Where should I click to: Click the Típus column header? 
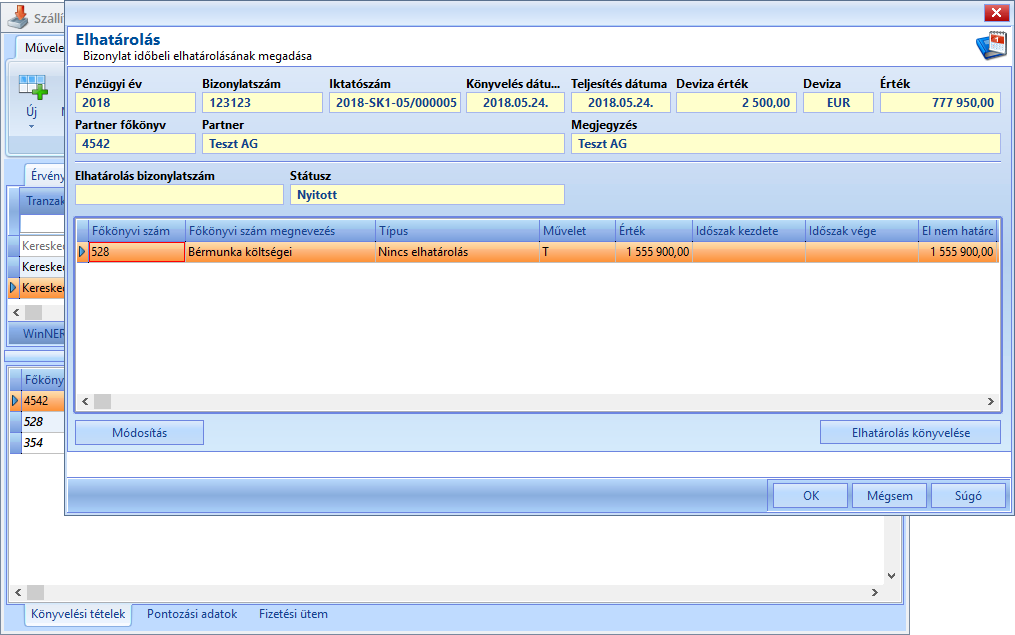click(x=458, y=231)
